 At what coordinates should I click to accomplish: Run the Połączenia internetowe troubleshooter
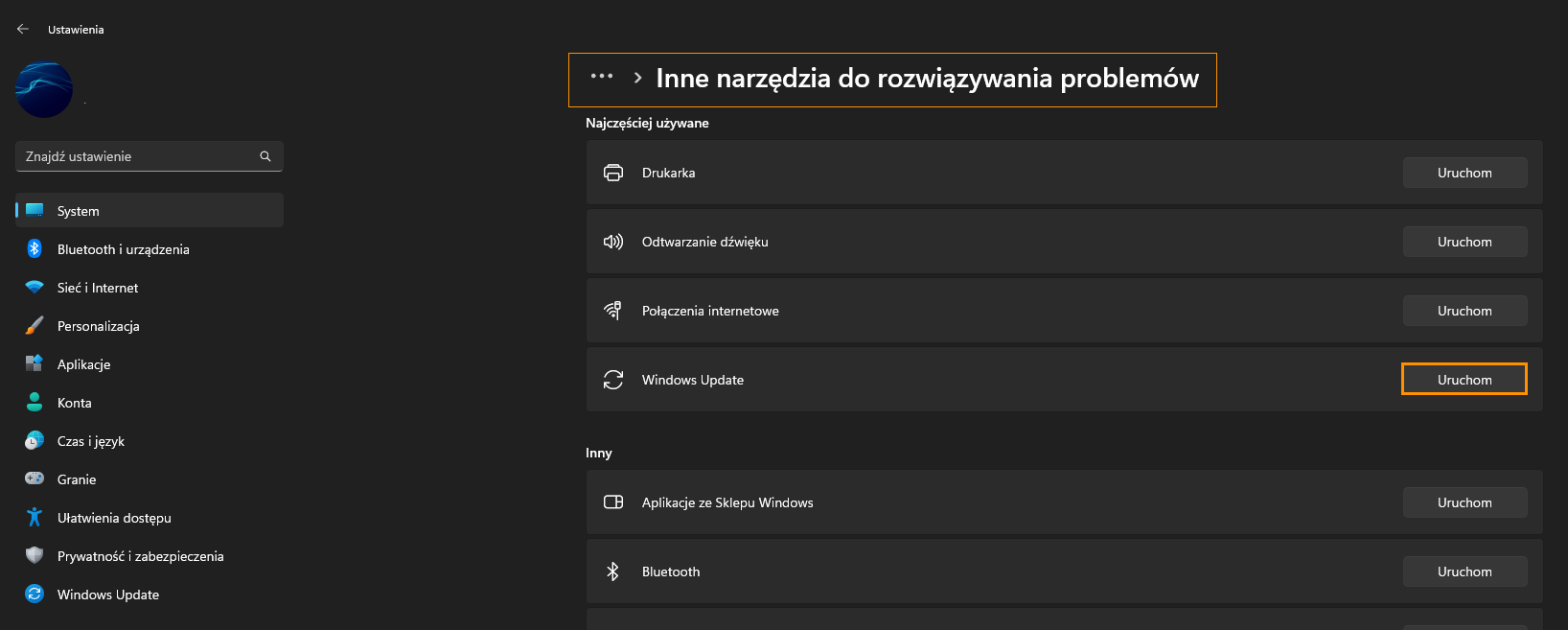pos(1464,311)
